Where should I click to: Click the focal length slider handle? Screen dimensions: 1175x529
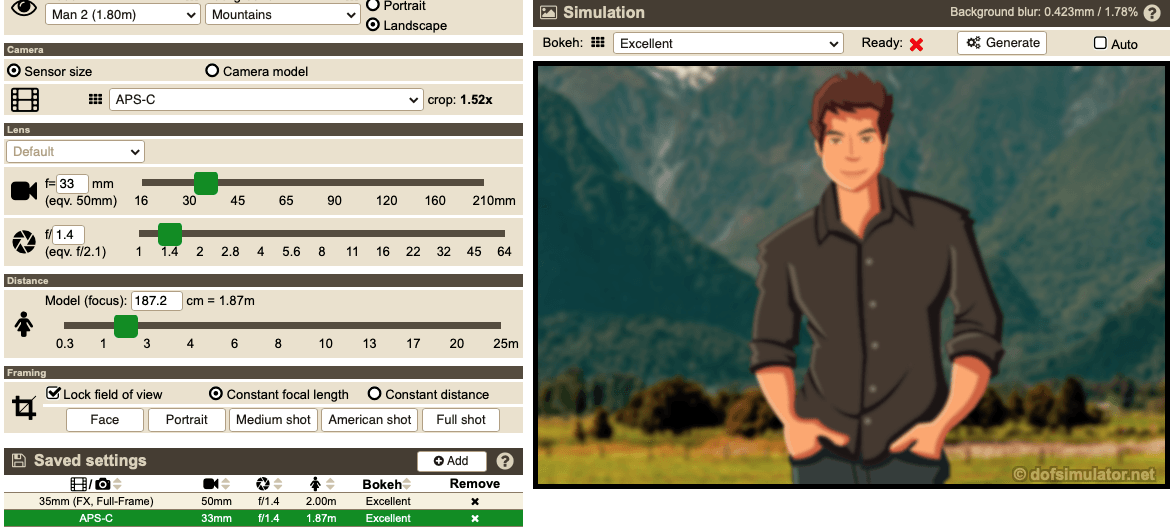206,183
